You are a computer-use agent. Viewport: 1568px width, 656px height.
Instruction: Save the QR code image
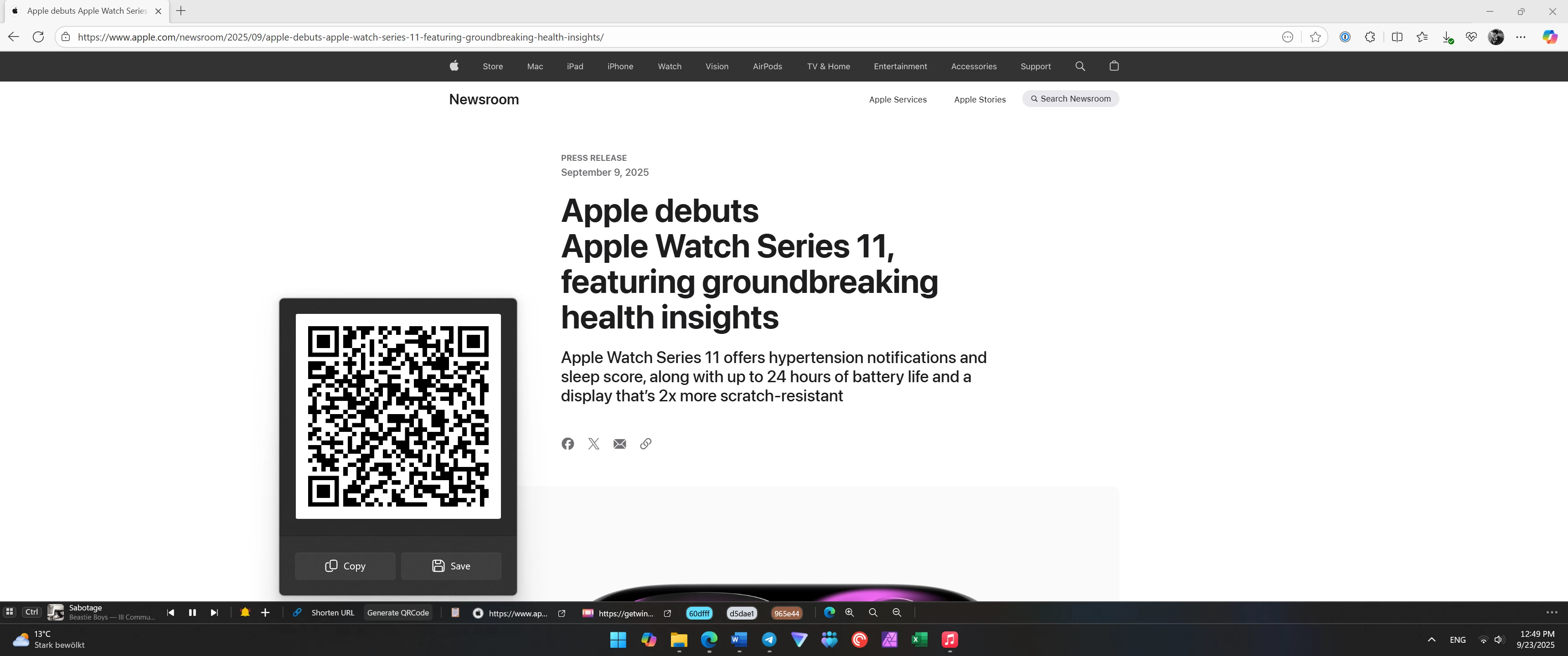(451, 566)
